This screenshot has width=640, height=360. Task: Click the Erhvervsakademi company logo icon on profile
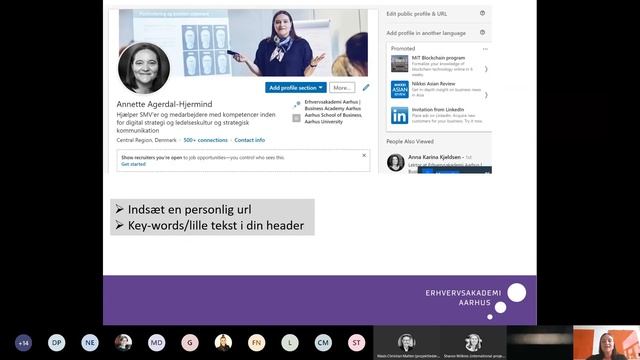point(297,105)
